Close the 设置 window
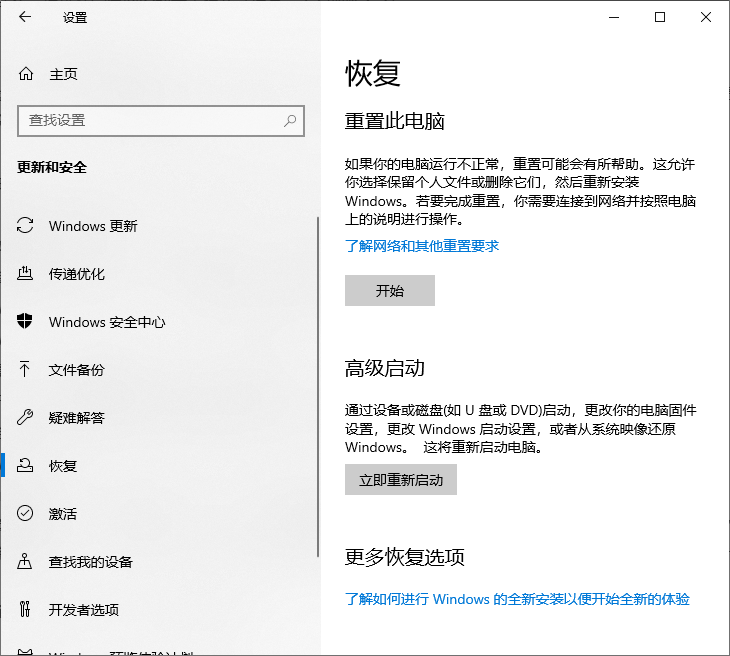730x656 pixels. 706,18
